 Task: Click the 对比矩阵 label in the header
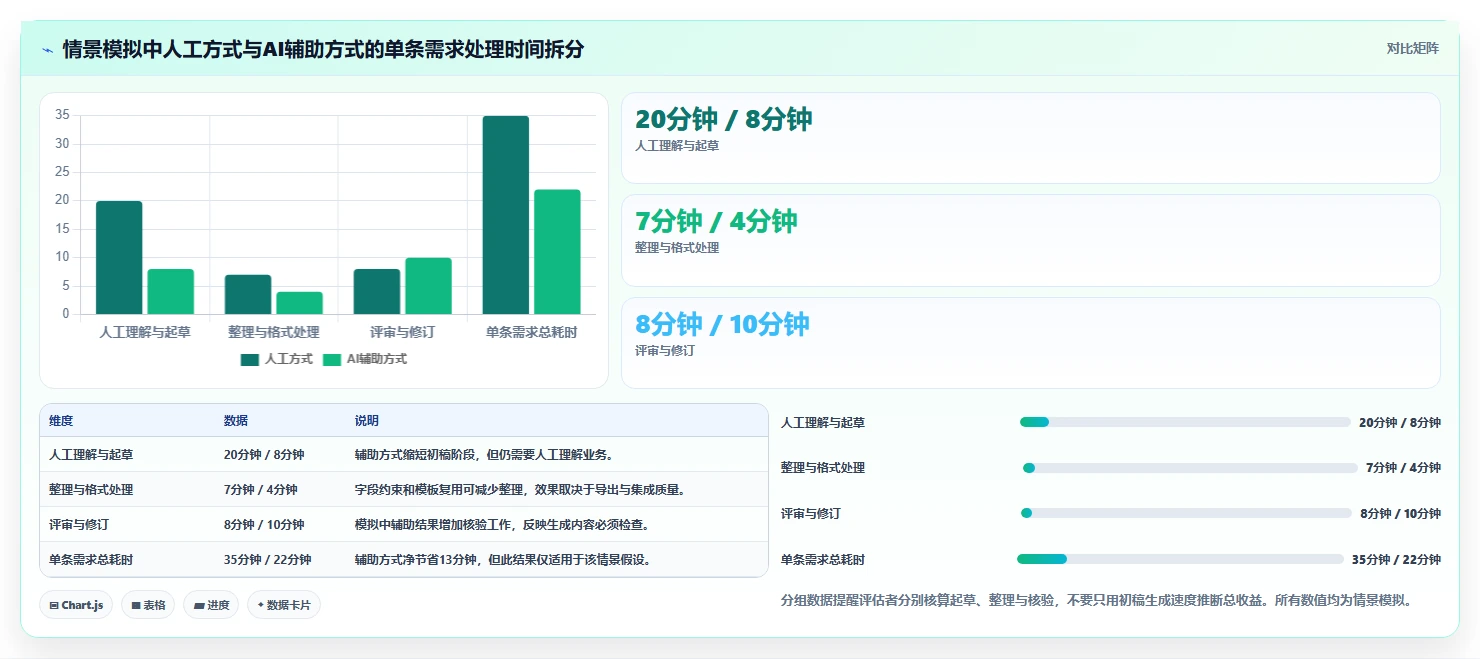point(1412,48)
